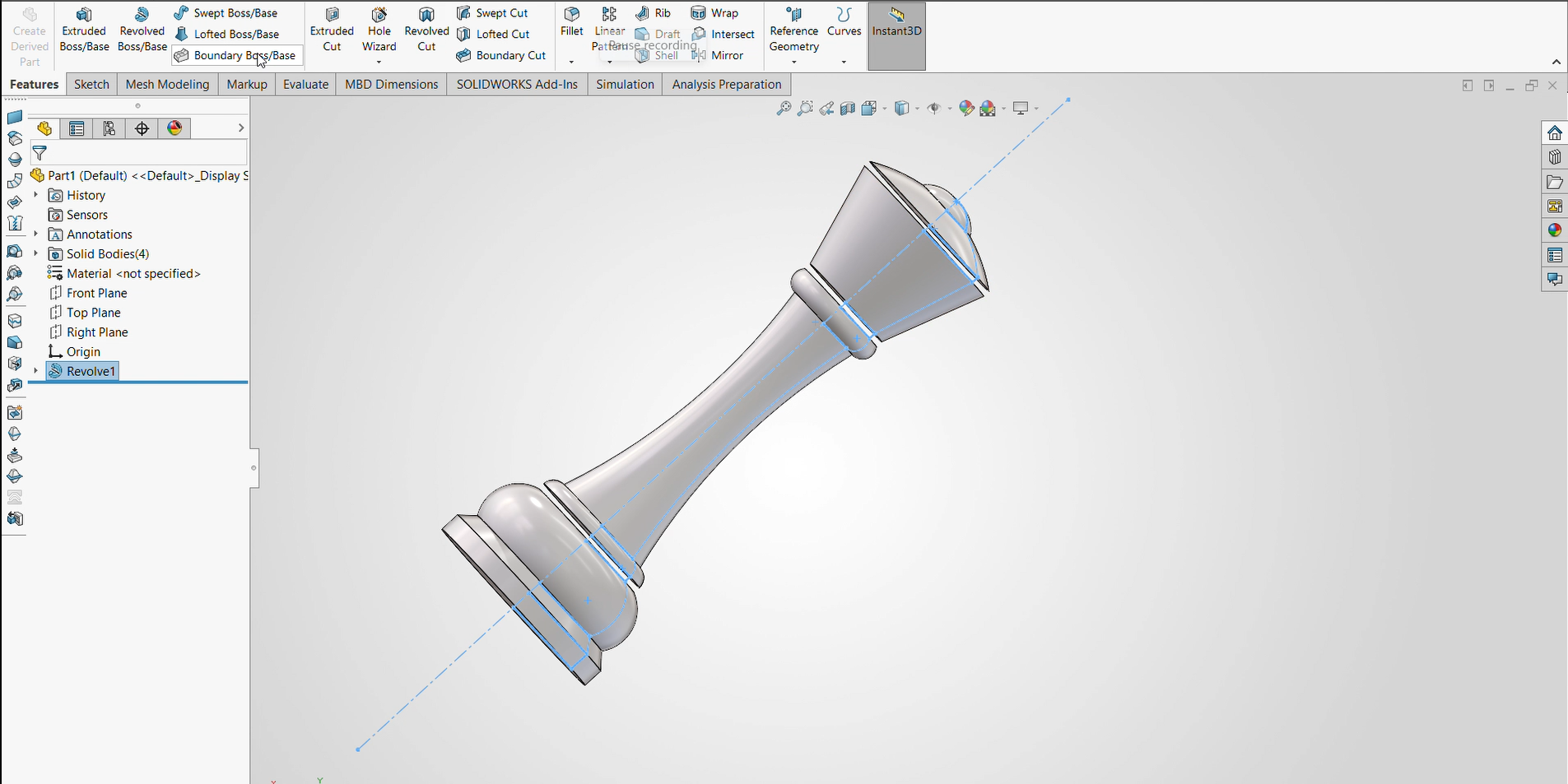Click the Zoom to Fit icon
The height and width of the screenshot is (784, 1568).
(784, 108)
